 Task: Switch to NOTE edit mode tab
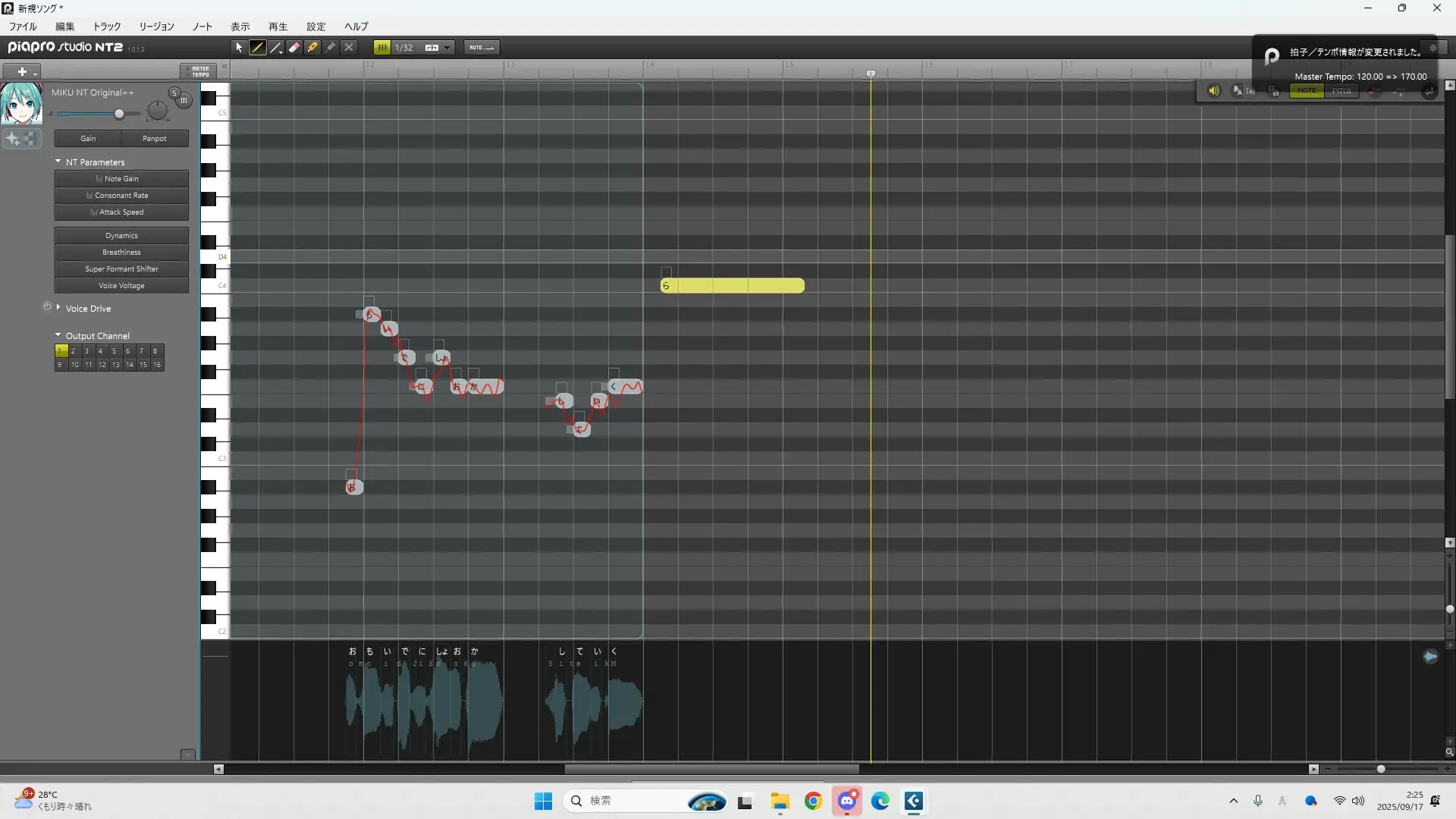[x=1307, y=90]
